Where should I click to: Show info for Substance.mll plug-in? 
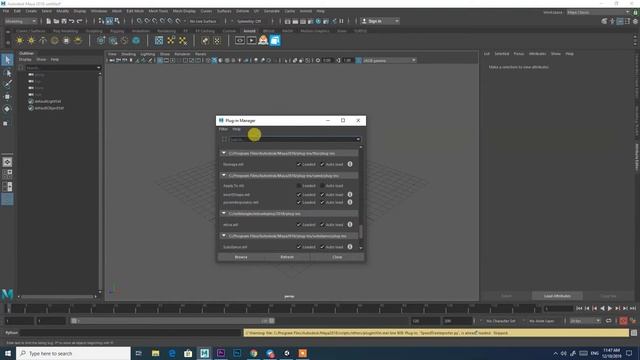(350, 247)
